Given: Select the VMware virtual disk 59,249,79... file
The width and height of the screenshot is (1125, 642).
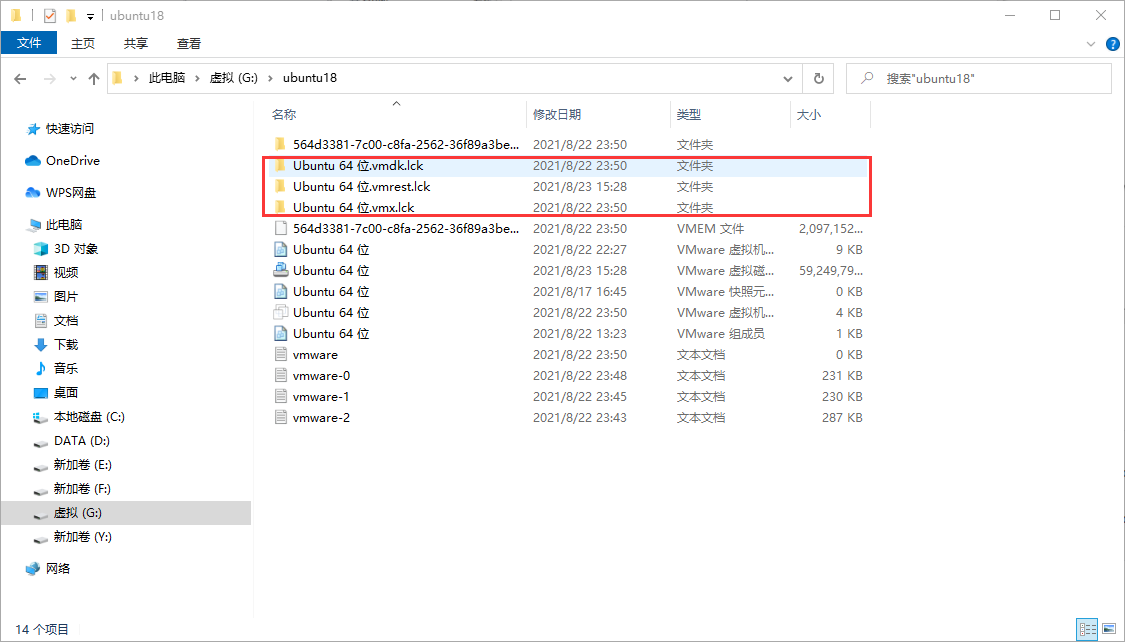Looking at the screenshot, I should point(567,270).
